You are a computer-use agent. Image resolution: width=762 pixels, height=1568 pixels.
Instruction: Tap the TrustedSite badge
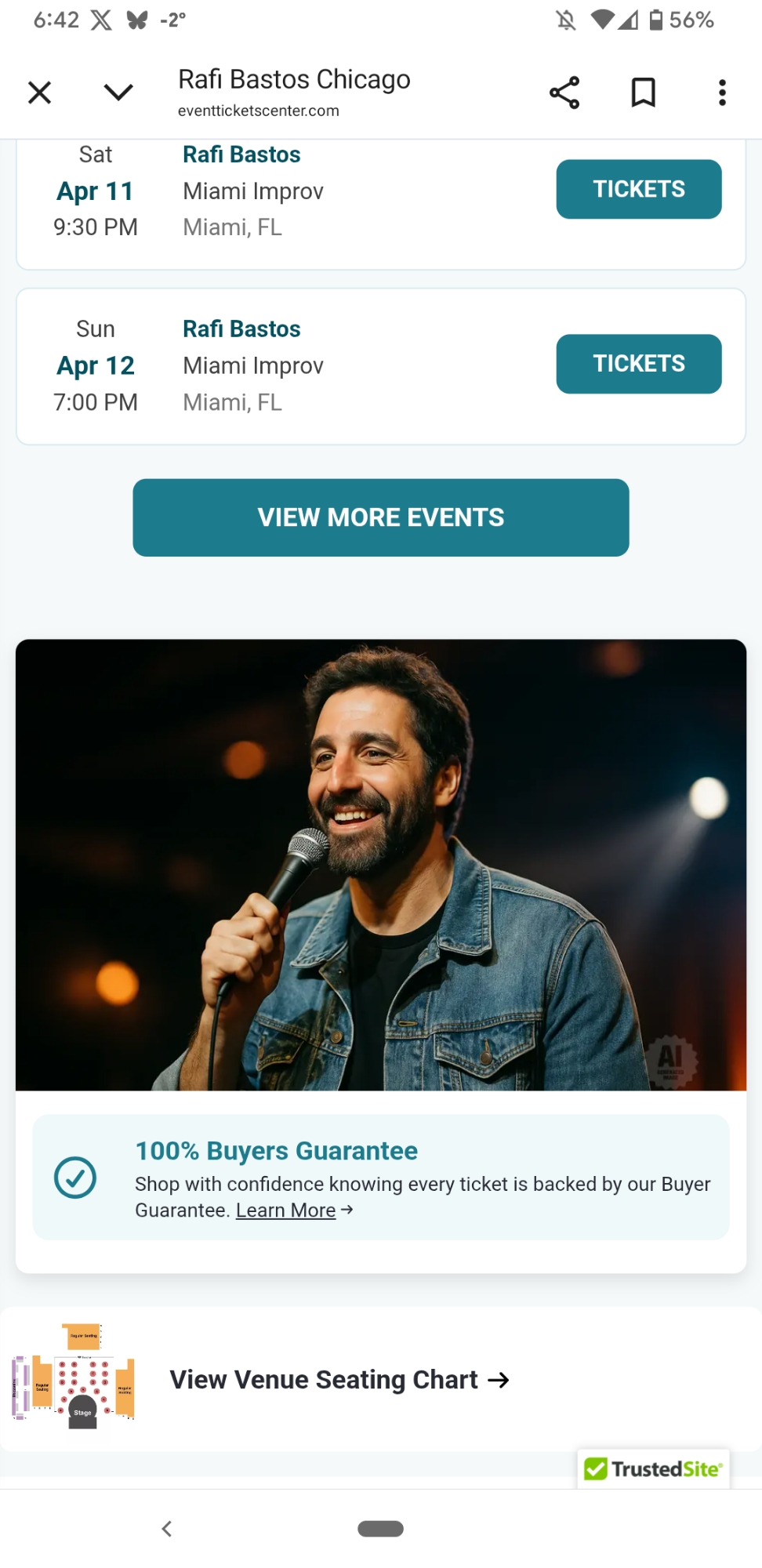pos(653,1468)
